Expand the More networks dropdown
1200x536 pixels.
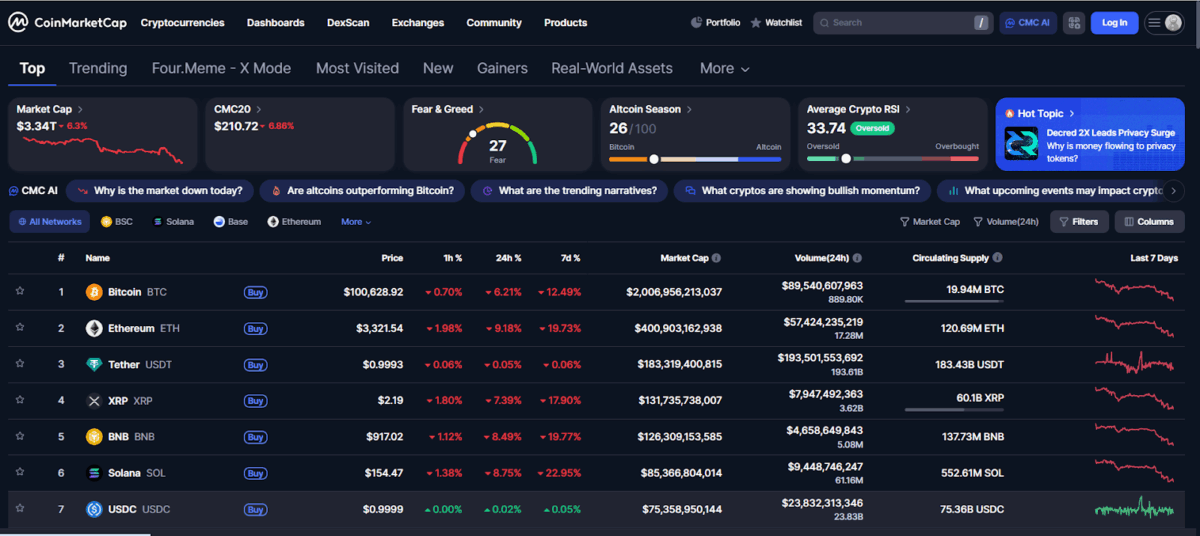356,222
